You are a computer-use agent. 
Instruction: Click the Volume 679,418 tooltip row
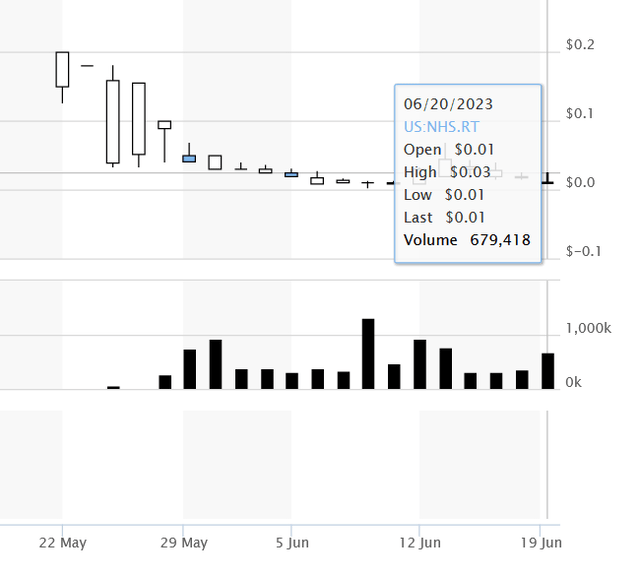pos(467,240)
